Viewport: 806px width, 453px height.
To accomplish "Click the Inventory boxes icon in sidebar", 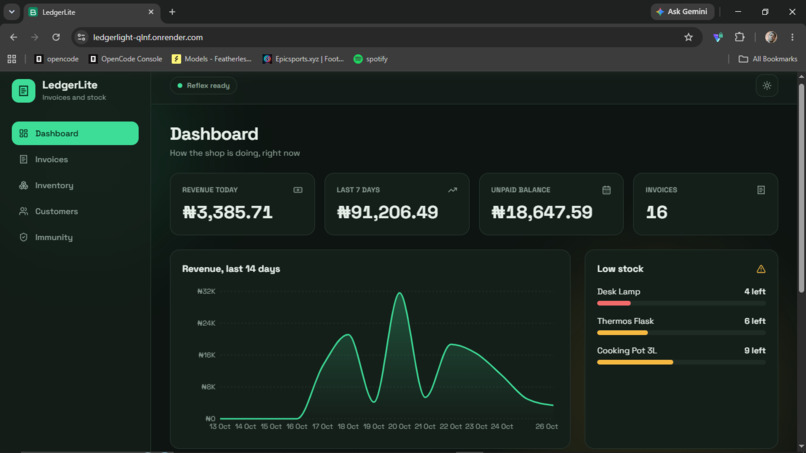I will (24, 185).
